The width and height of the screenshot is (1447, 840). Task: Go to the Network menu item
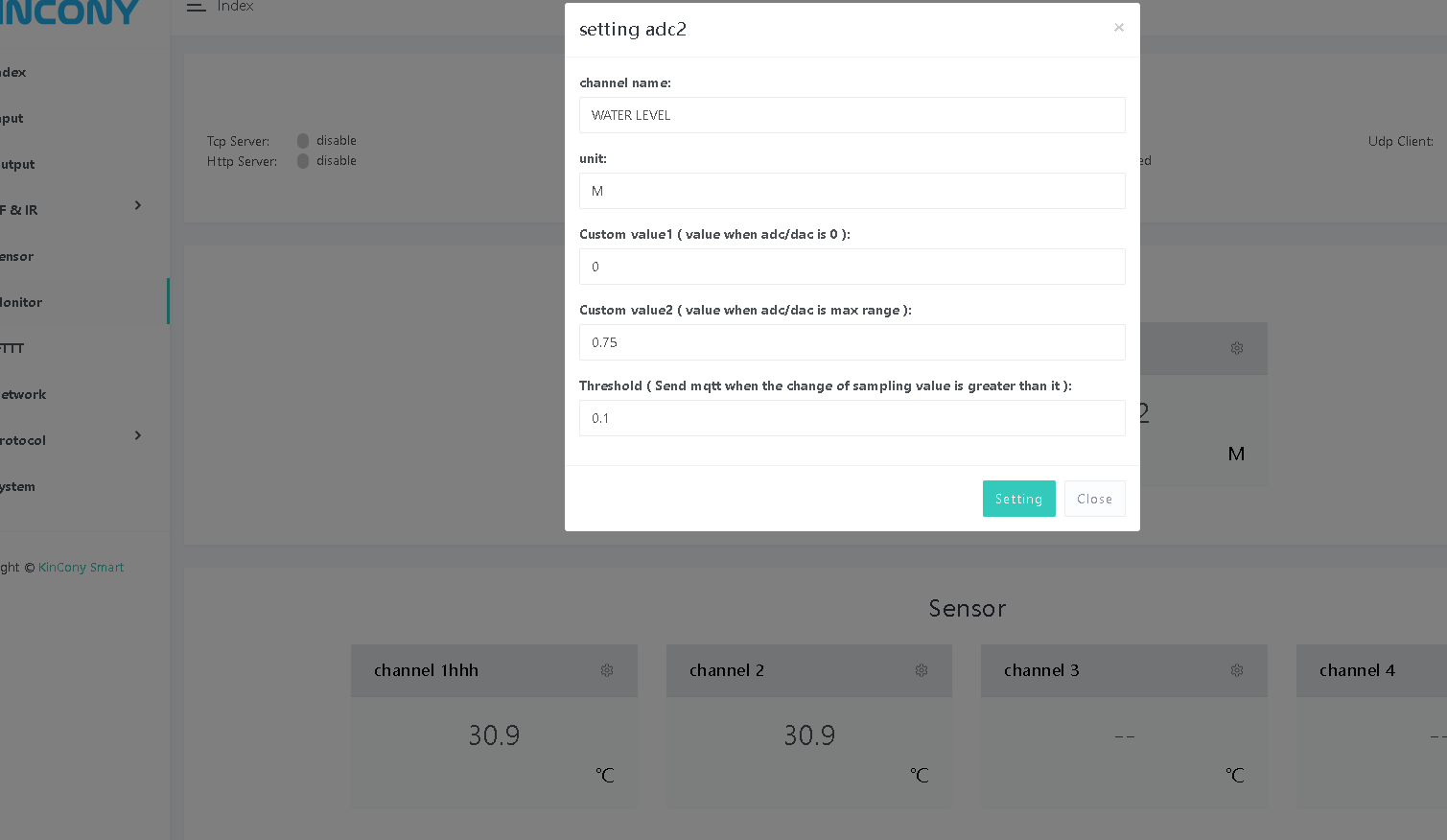click(24, 394)
